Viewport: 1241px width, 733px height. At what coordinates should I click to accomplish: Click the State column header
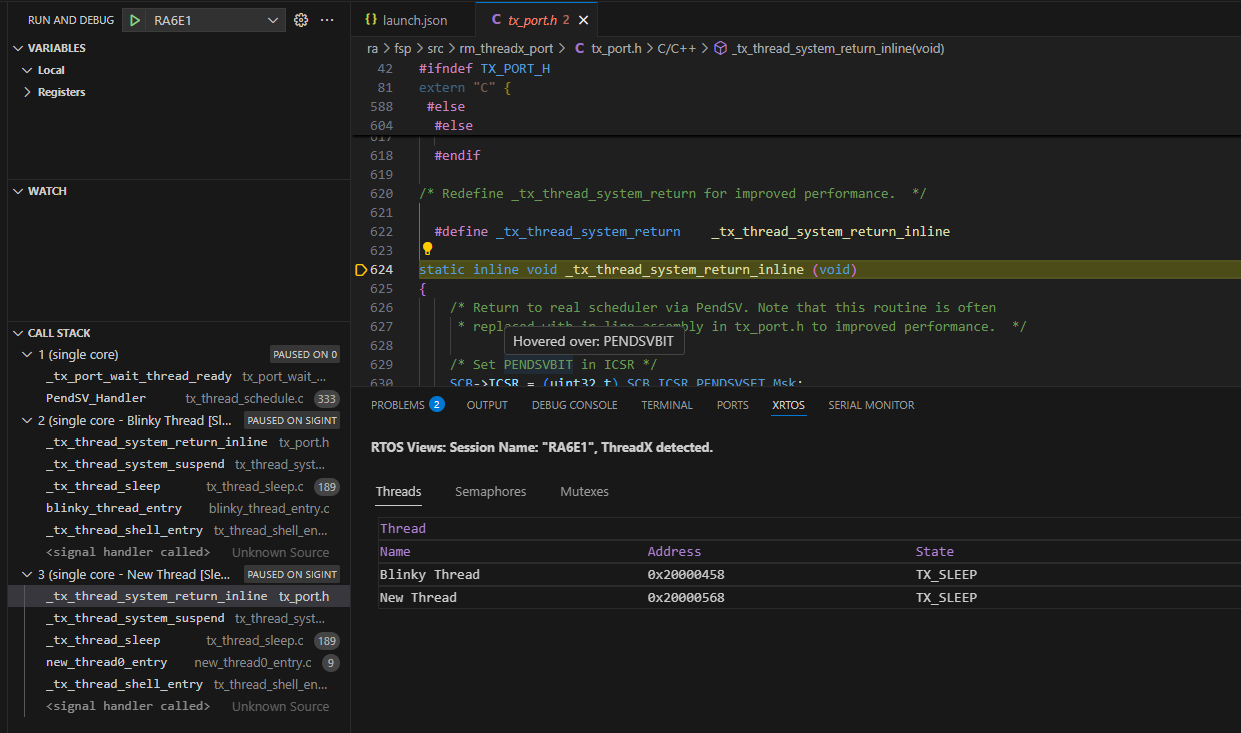(x=935, y=551)
